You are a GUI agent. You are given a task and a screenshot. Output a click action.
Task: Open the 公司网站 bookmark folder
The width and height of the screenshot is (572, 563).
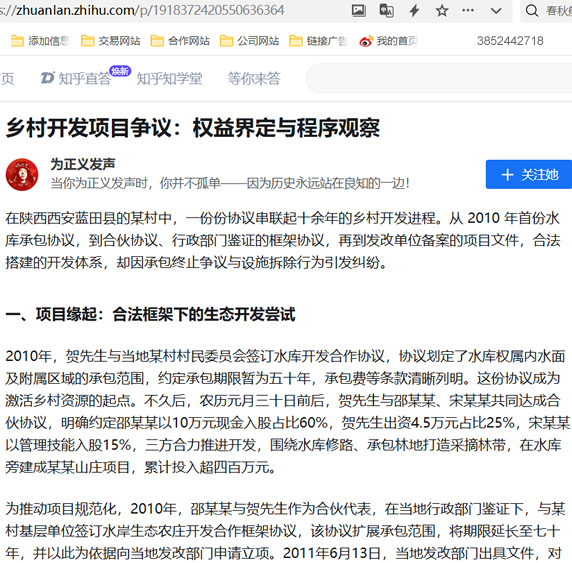coord(250,41)
